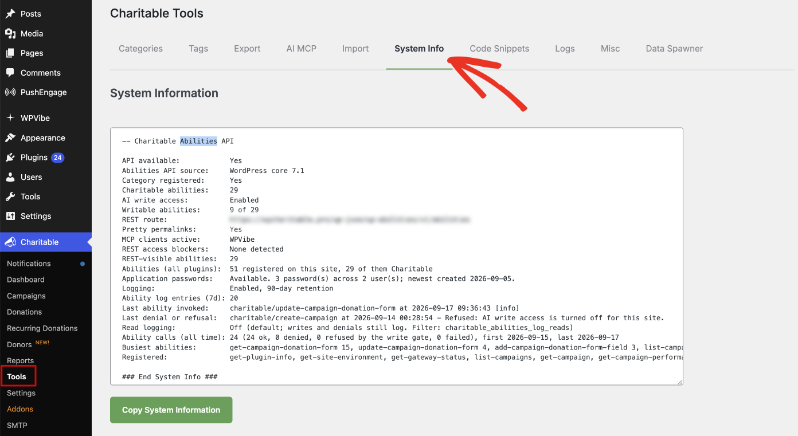Click the Tools wrench icon
This screenshot has height=436, width=798.
[10, 196]
